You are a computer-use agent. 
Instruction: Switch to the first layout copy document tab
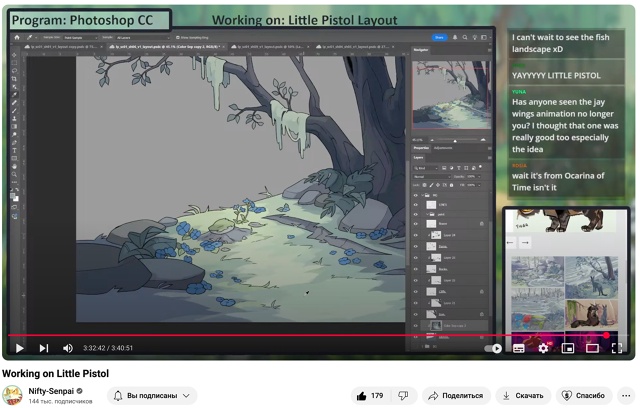coord(63,47)
